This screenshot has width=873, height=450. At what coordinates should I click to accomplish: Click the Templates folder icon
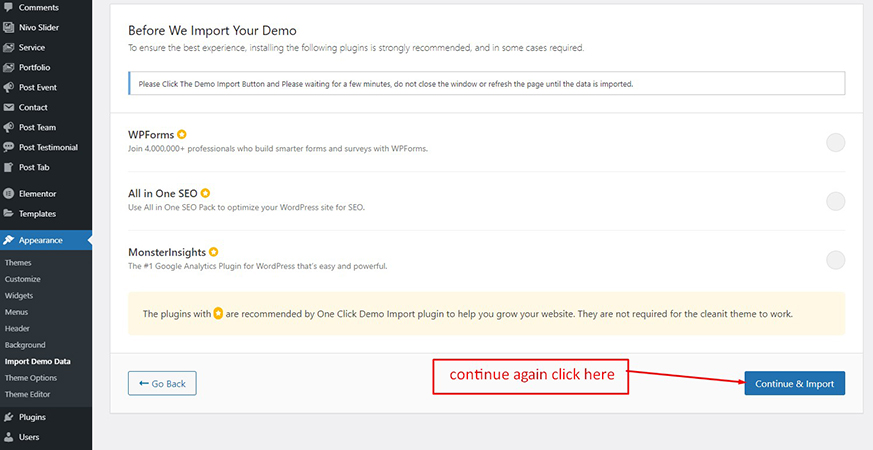pos(9,213)
